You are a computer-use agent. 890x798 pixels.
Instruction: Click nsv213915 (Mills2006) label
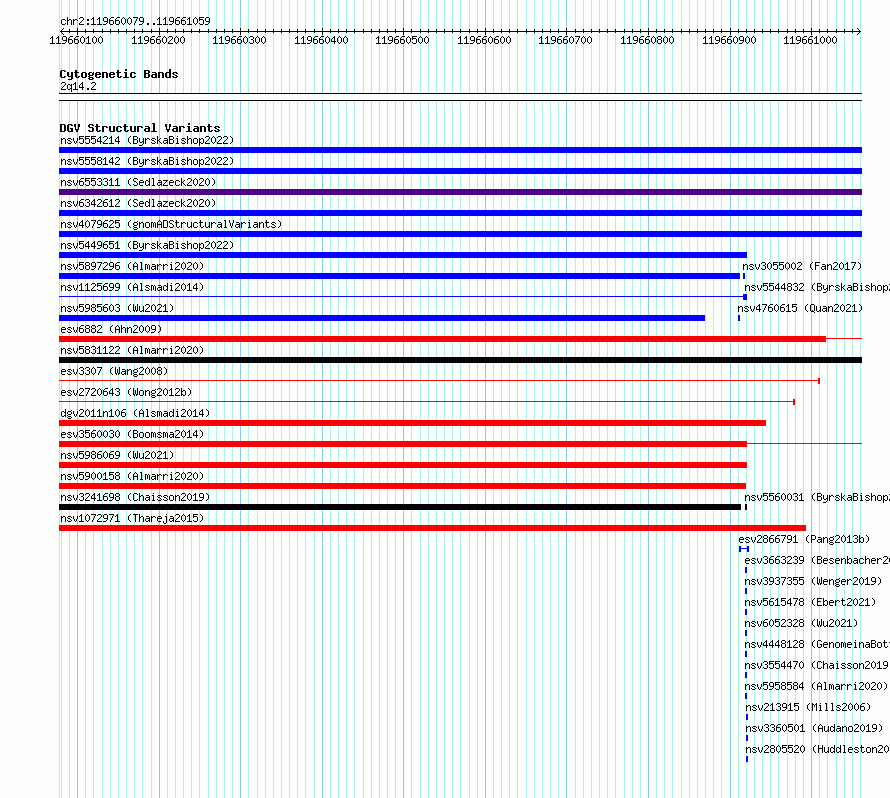(808, 707)
